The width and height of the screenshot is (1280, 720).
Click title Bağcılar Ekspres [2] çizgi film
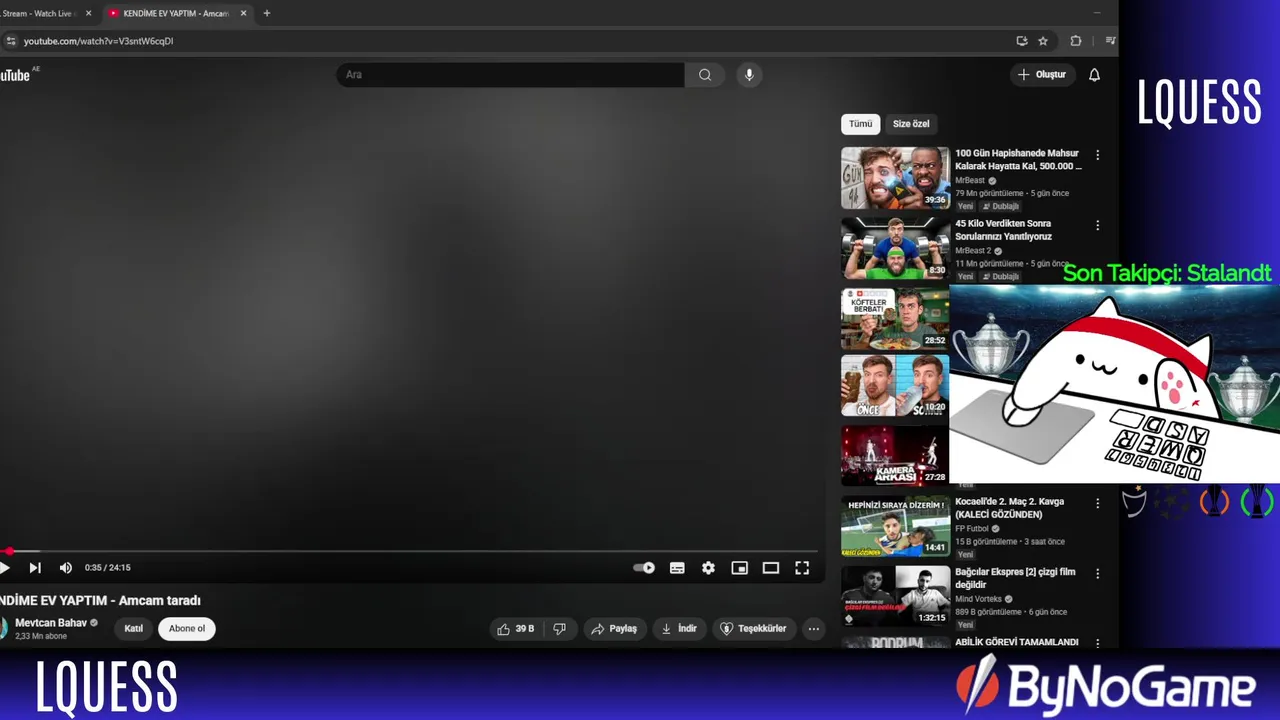click(x=1015, y=578)
